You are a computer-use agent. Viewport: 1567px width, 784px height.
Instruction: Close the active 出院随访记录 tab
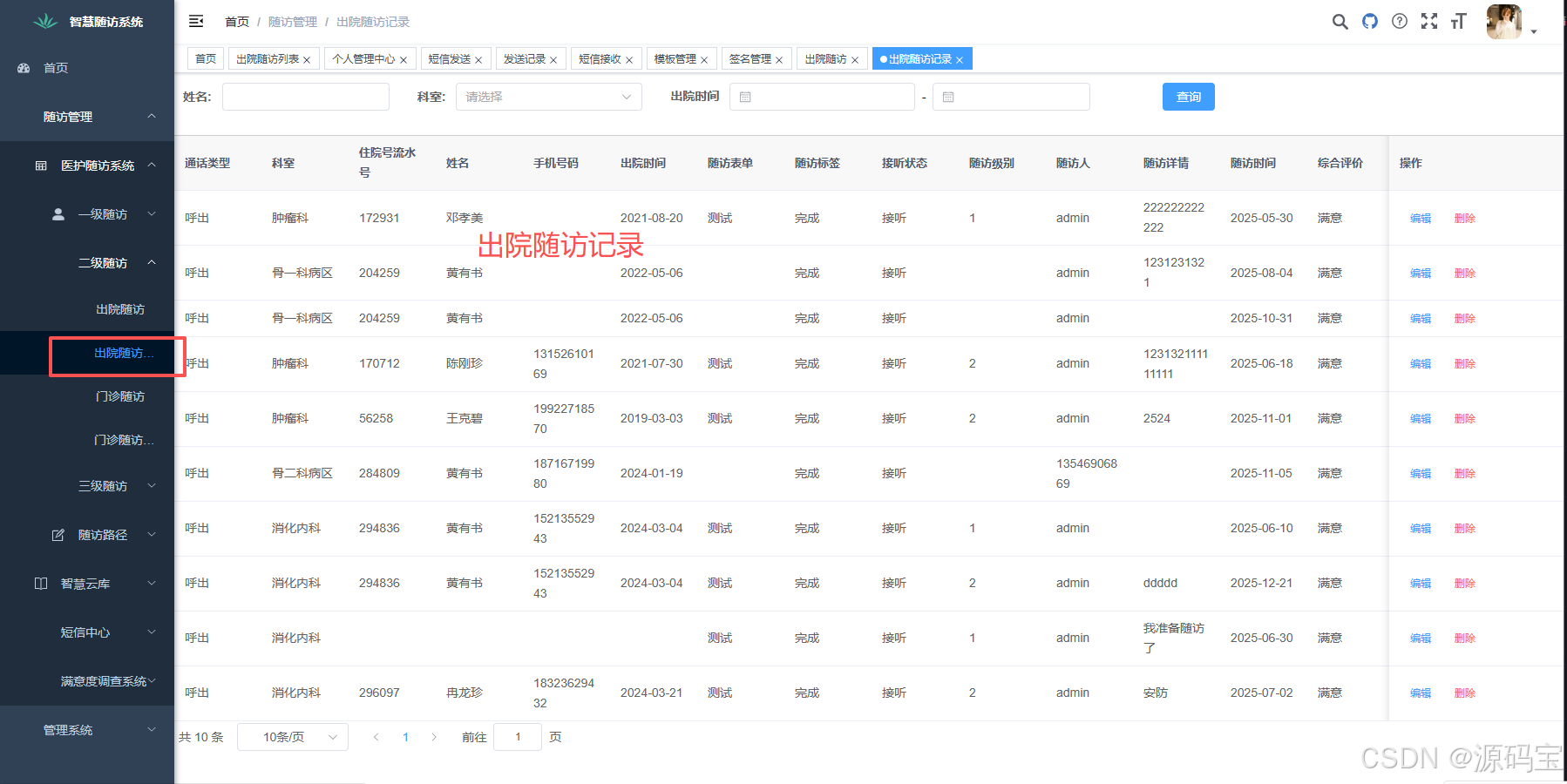tap(960, 60)
